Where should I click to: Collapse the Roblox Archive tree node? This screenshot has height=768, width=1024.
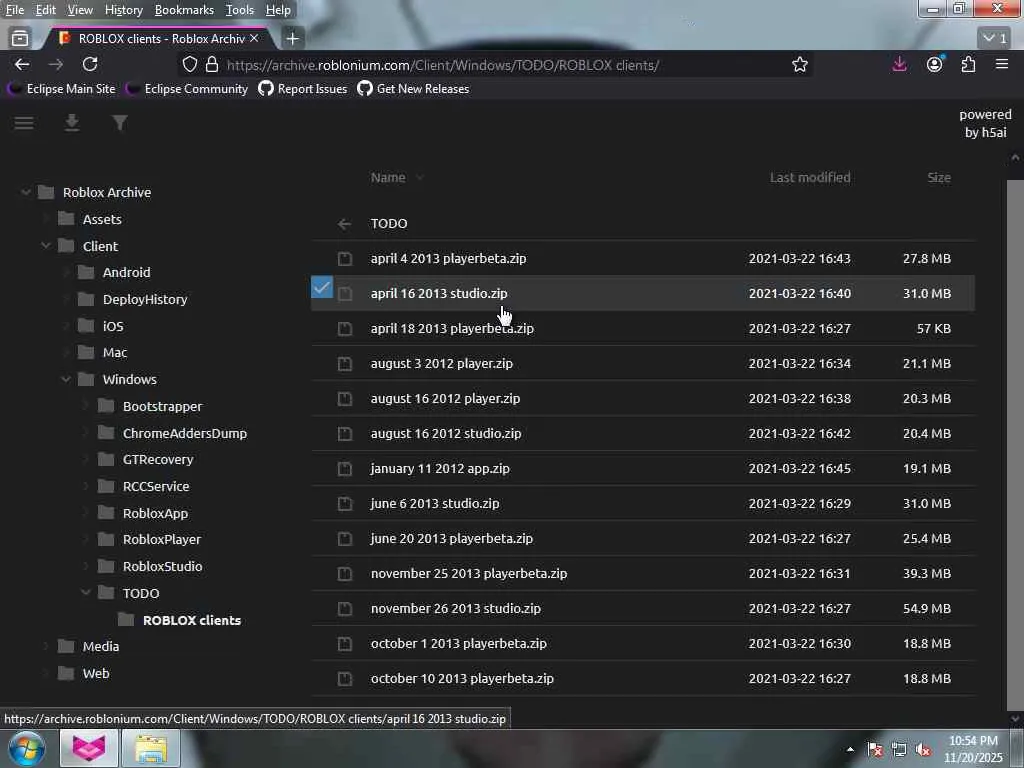point(25,192)
